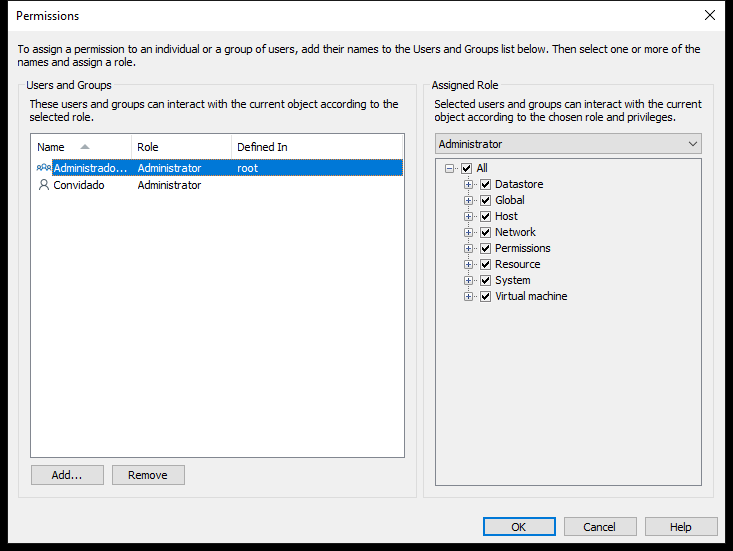Sort list by Role column header

click(180, 147)
